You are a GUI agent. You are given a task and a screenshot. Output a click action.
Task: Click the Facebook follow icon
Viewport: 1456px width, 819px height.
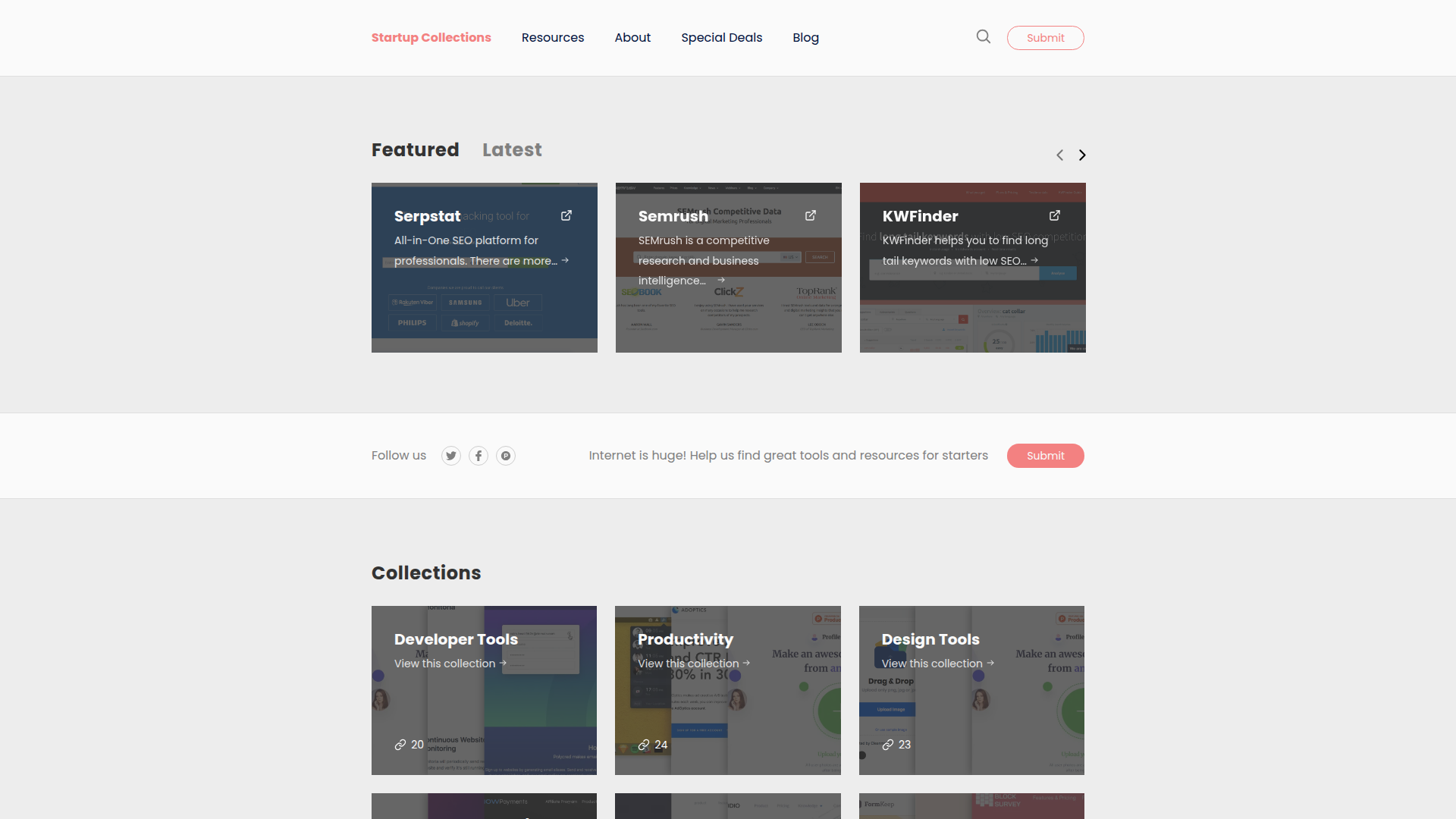[479, 456]
